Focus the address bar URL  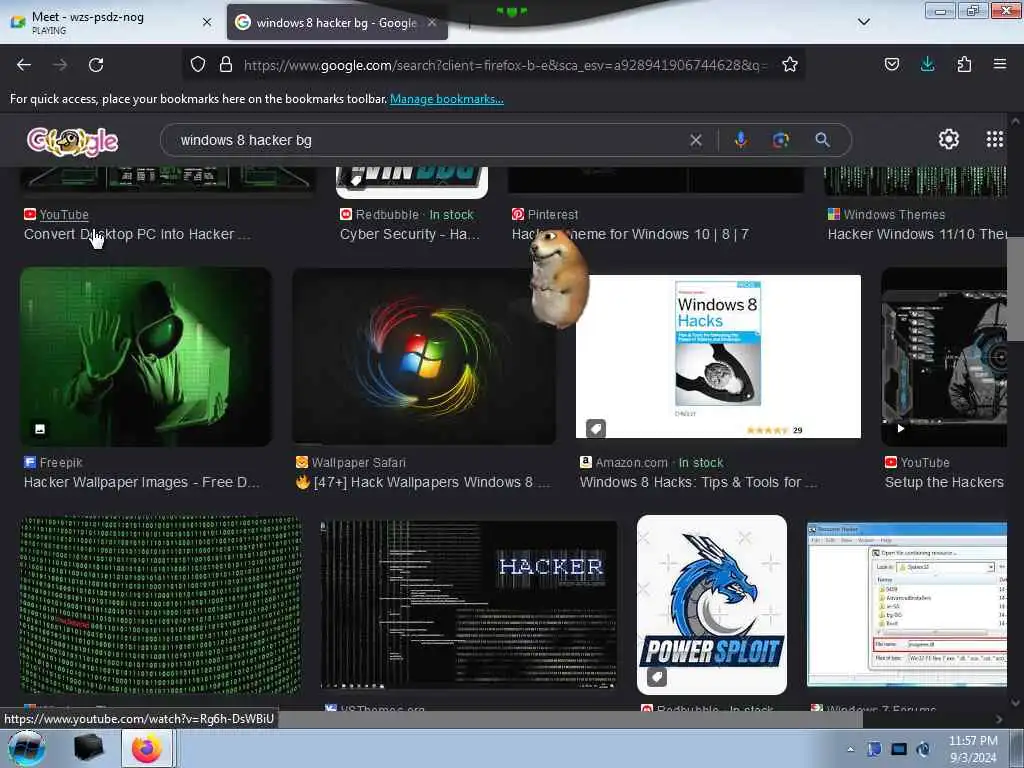(505, 65)
